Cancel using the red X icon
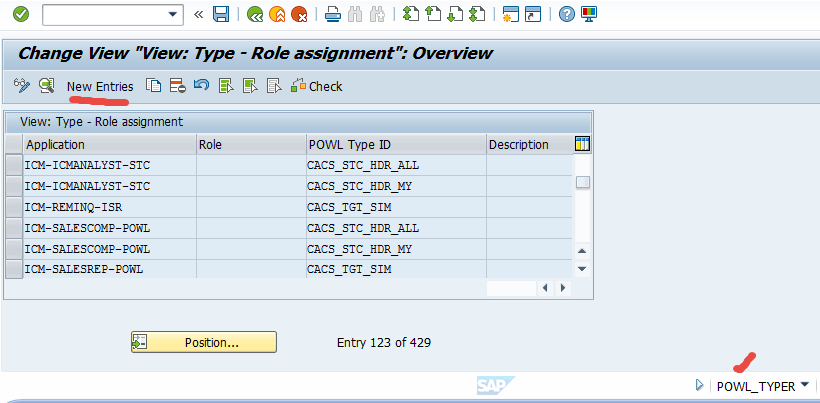 (x=299, y=14)
